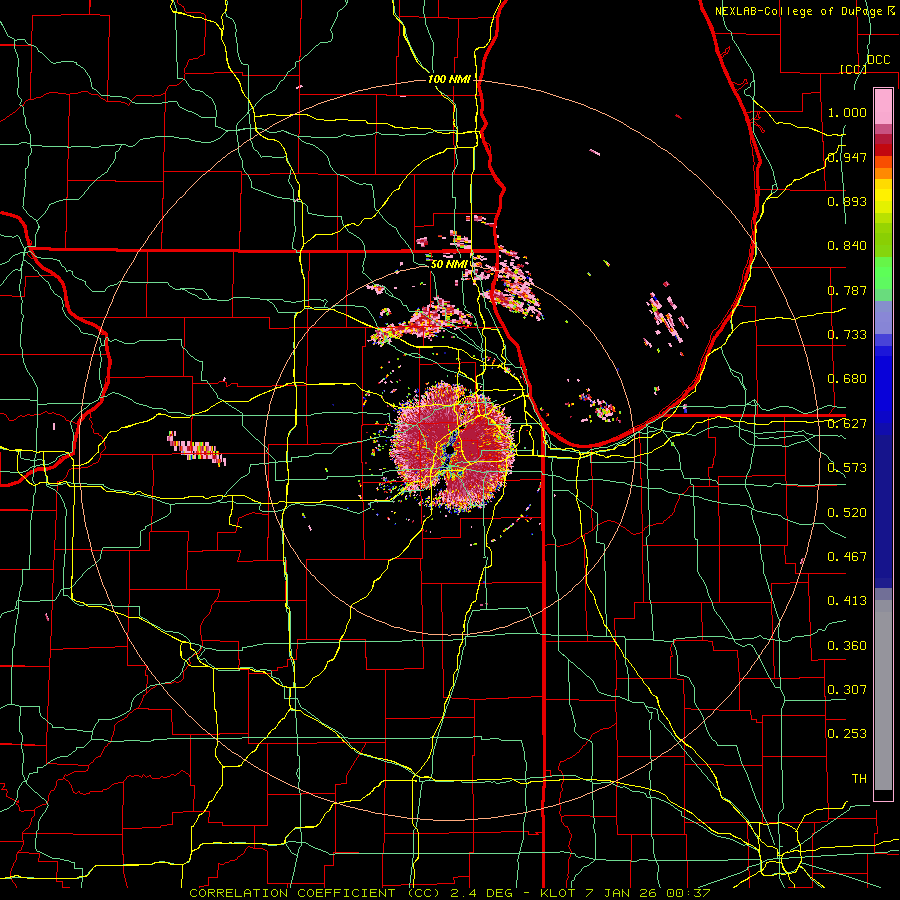
Task: Select the 0.573 scale value
Action: [x=847, y=468]
